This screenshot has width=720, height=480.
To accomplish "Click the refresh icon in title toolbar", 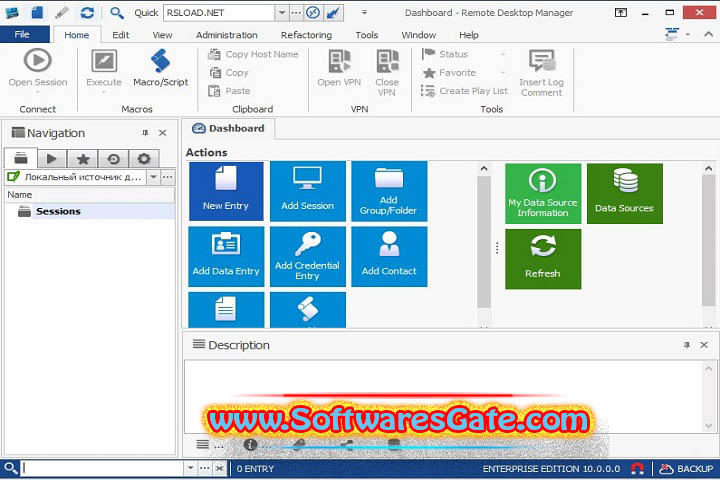I will point(87,13).
